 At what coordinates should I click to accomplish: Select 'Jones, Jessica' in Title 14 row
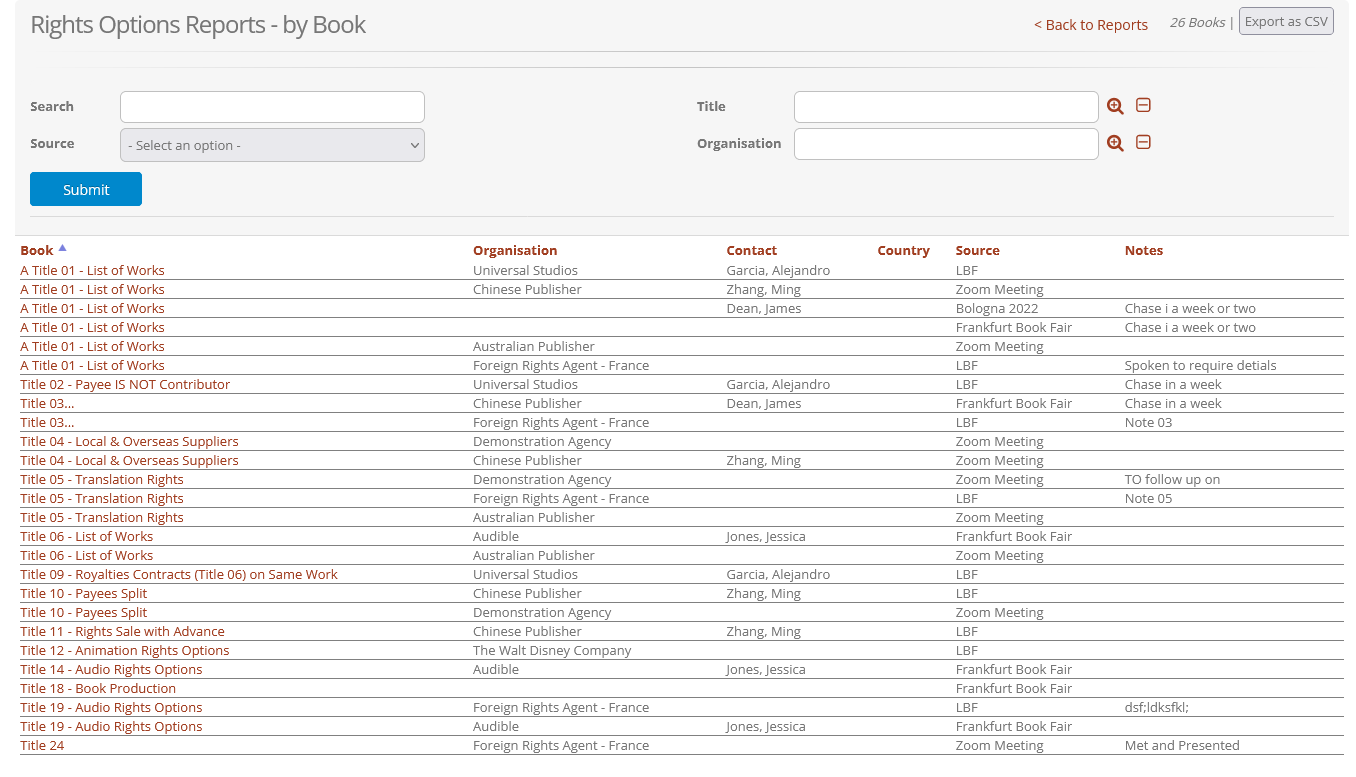pyautogui.click(x=766, y=669)
